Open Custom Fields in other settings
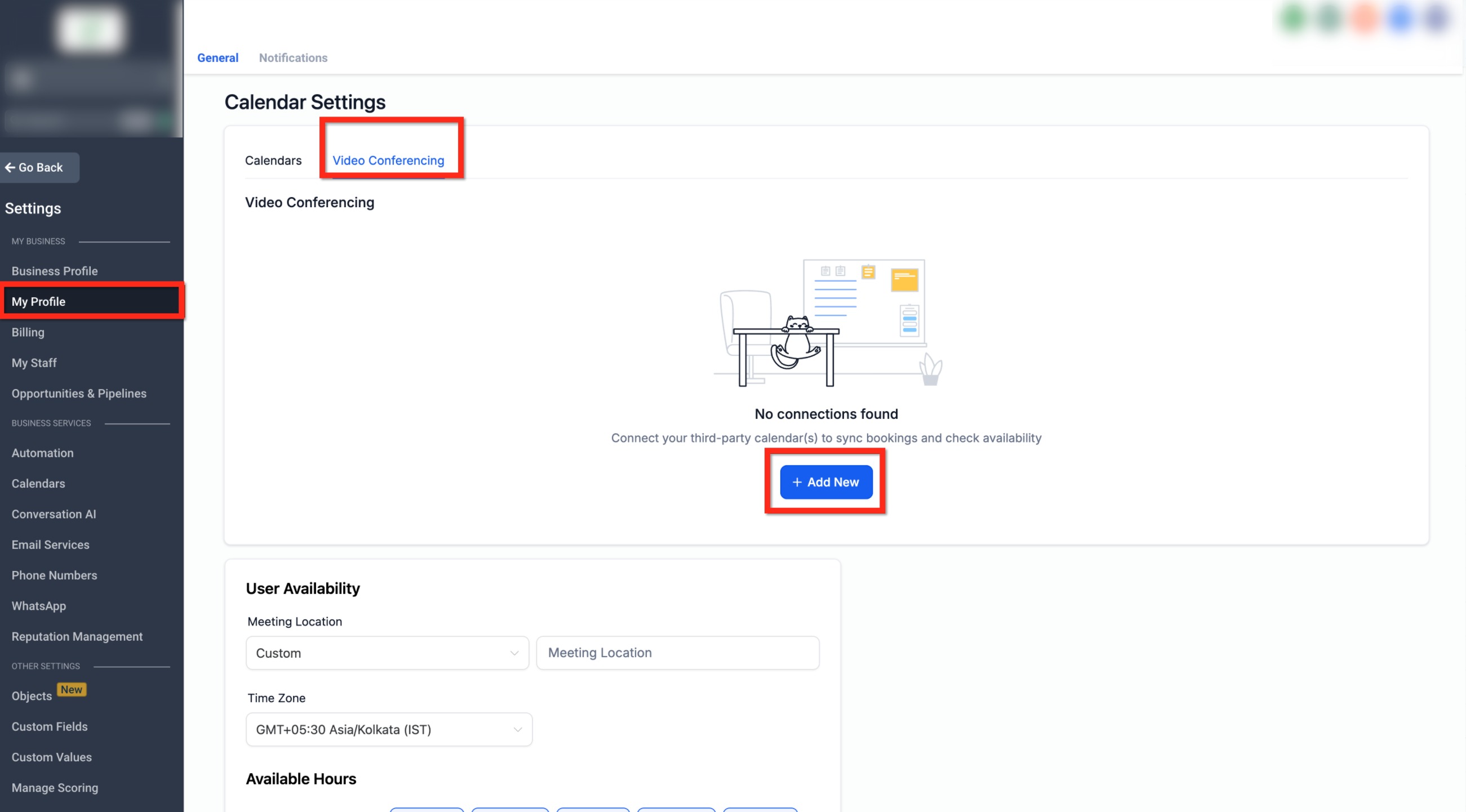 (50, 726)
